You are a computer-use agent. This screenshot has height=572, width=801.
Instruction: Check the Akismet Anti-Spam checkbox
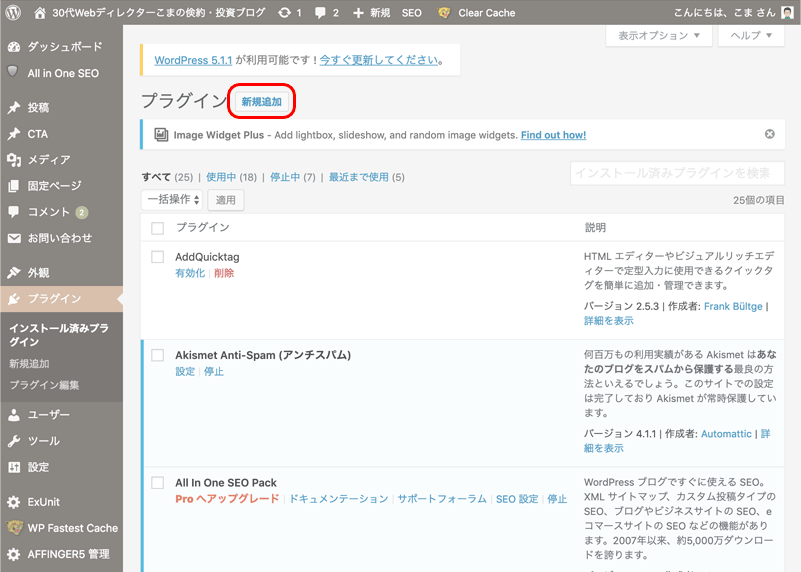pyautogui.click(x=158, y=355)
